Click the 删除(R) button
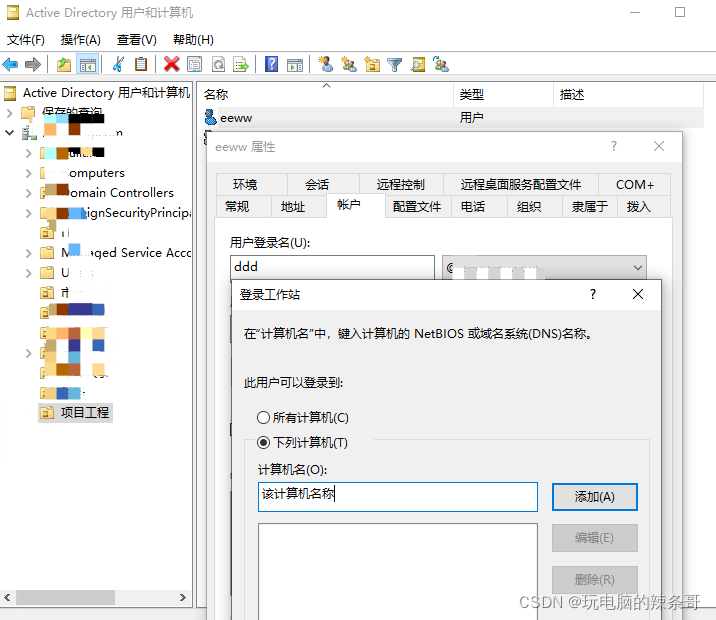The height and width of the screenshot is (620, 716). pos(595,579)
